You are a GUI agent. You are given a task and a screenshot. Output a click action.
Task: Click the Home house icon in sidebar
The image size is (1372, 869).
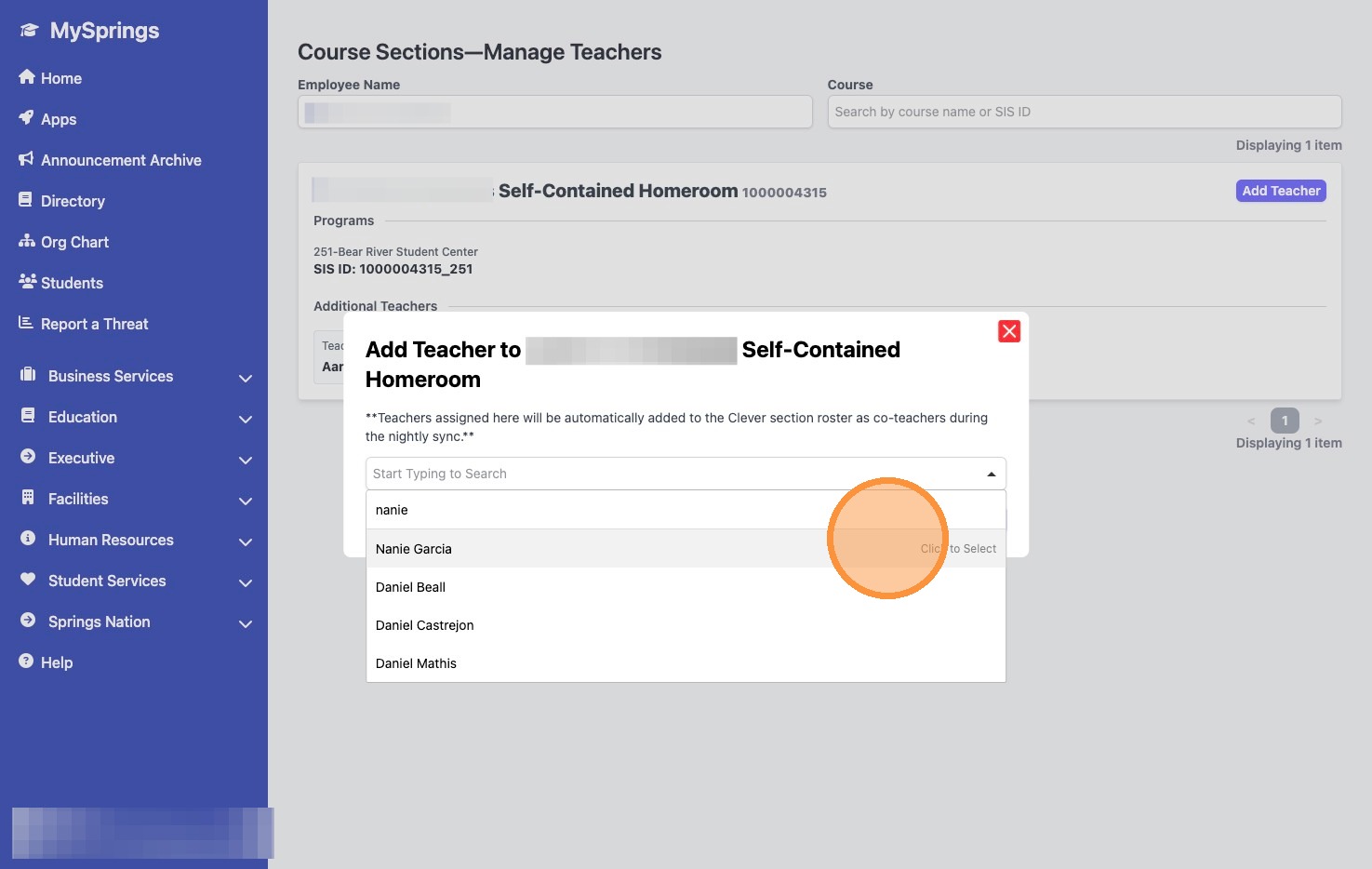27,77
